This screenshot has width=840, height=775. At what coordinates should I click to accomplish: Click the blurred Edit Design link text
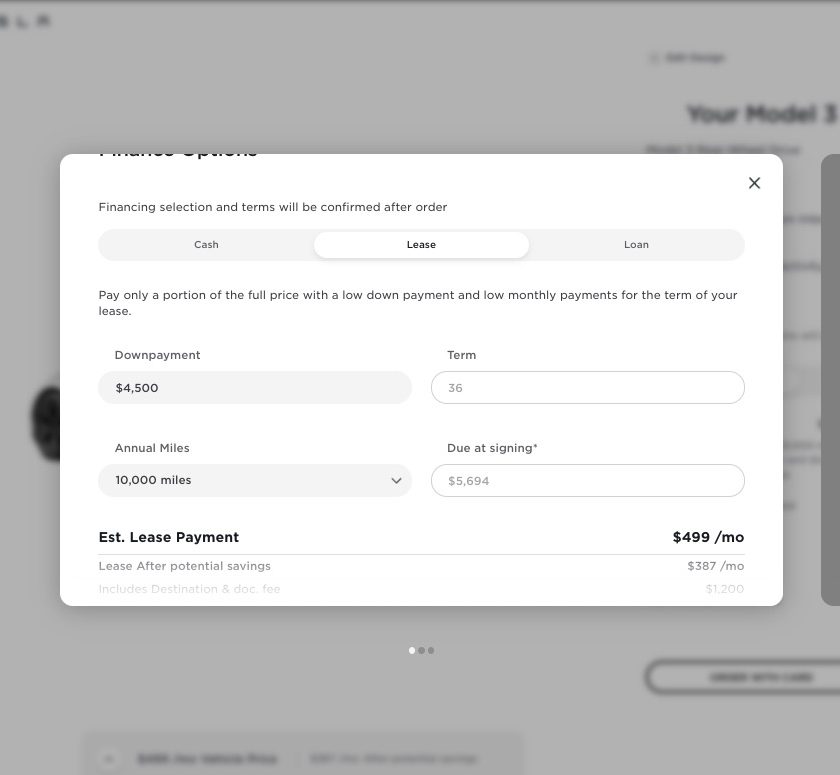[x=695, y=57]
